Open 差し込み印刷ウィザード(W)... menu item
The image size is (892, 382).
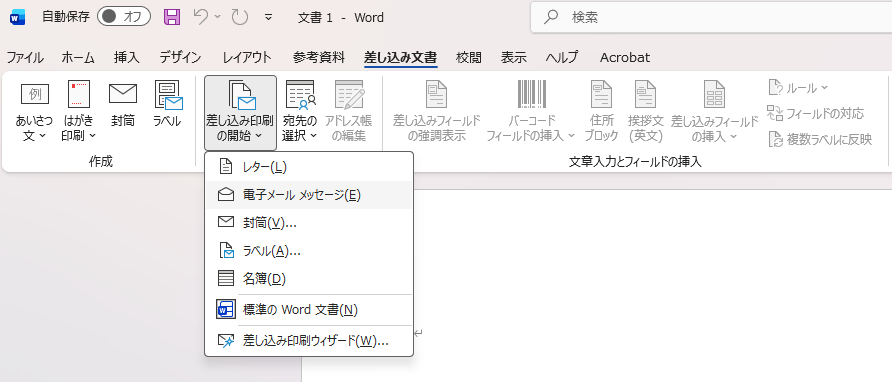click(x=309, y=341)
